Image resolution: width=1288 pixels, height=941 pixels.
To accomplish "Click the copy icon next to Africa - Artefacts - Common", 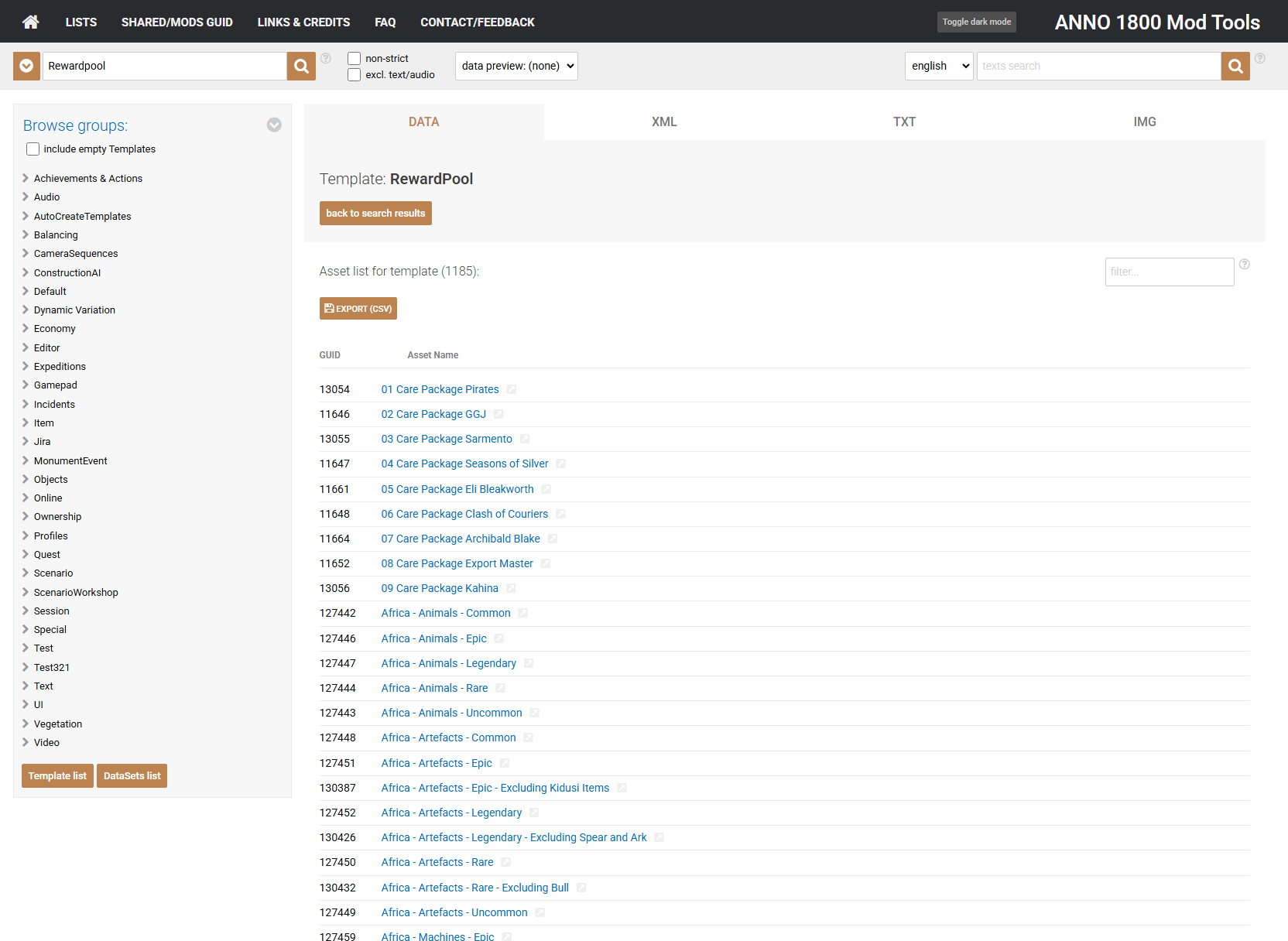I will (529, 737).
